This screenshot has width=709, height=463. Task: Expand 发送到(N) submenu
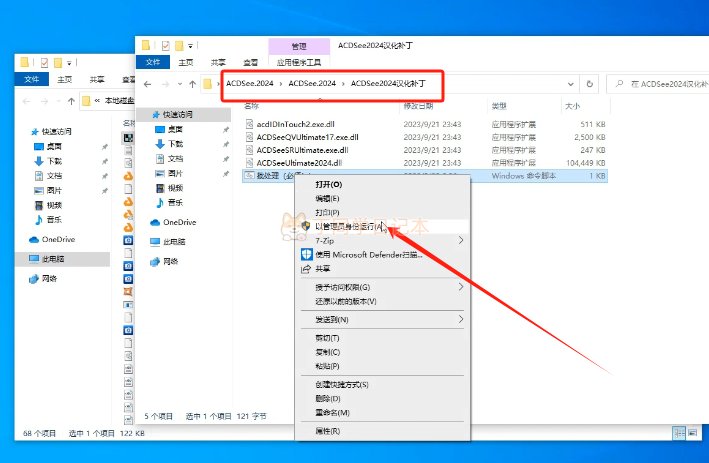click(383, 320)
